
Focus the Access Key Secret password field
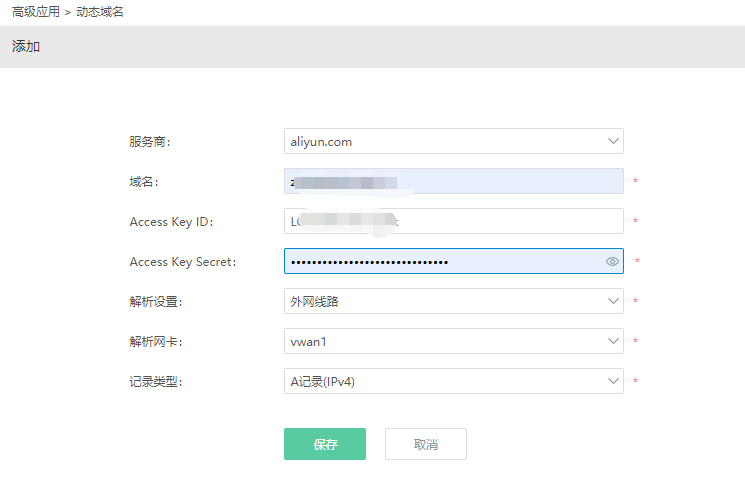point(440,262)
